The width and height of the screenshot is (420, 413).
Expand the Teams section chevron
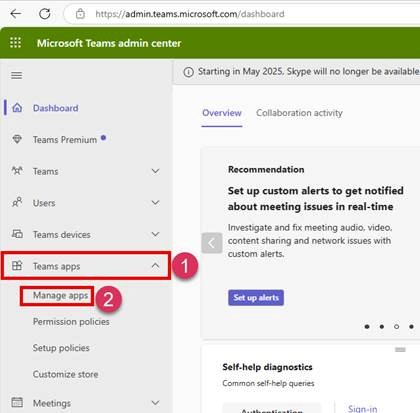(x=155, y=171)
